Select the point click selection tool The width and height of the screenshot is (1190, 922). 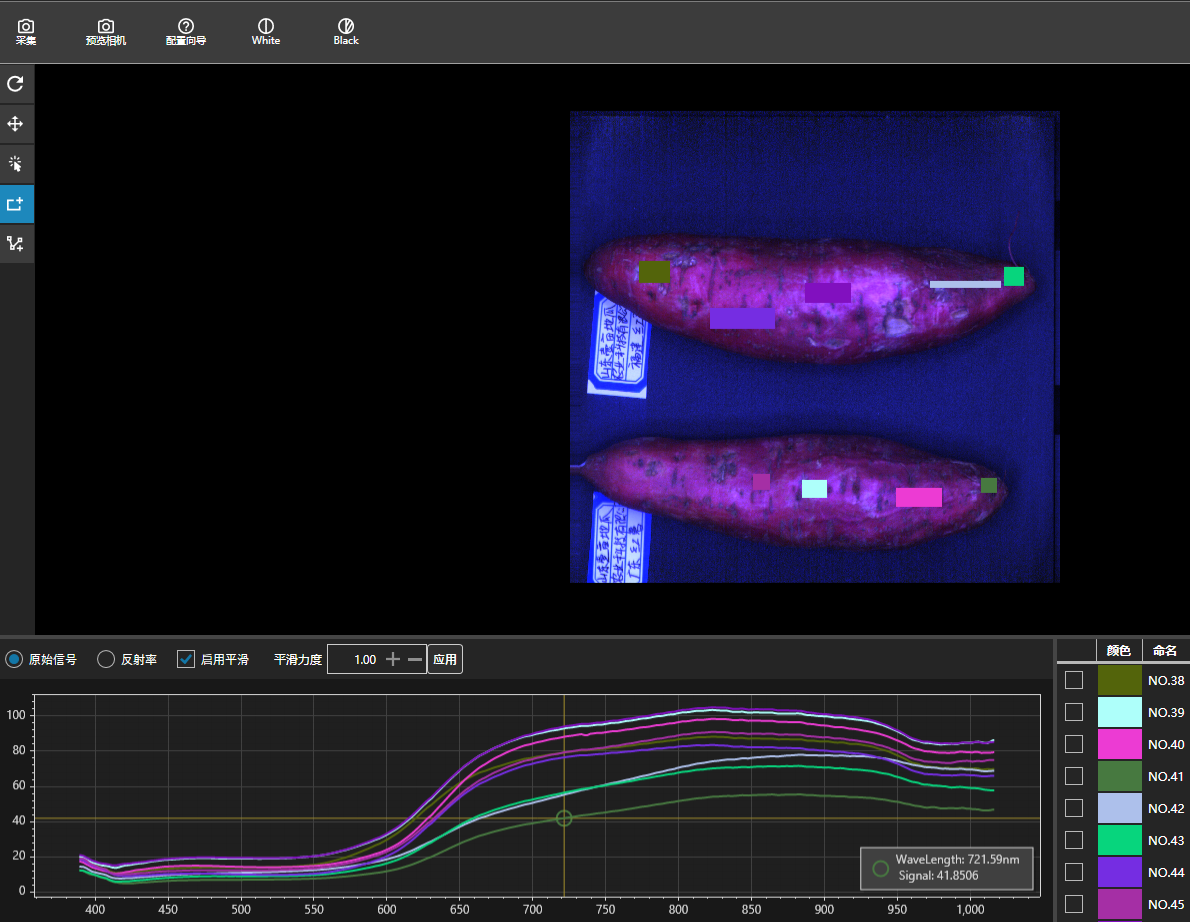click(x=16, y=164)
